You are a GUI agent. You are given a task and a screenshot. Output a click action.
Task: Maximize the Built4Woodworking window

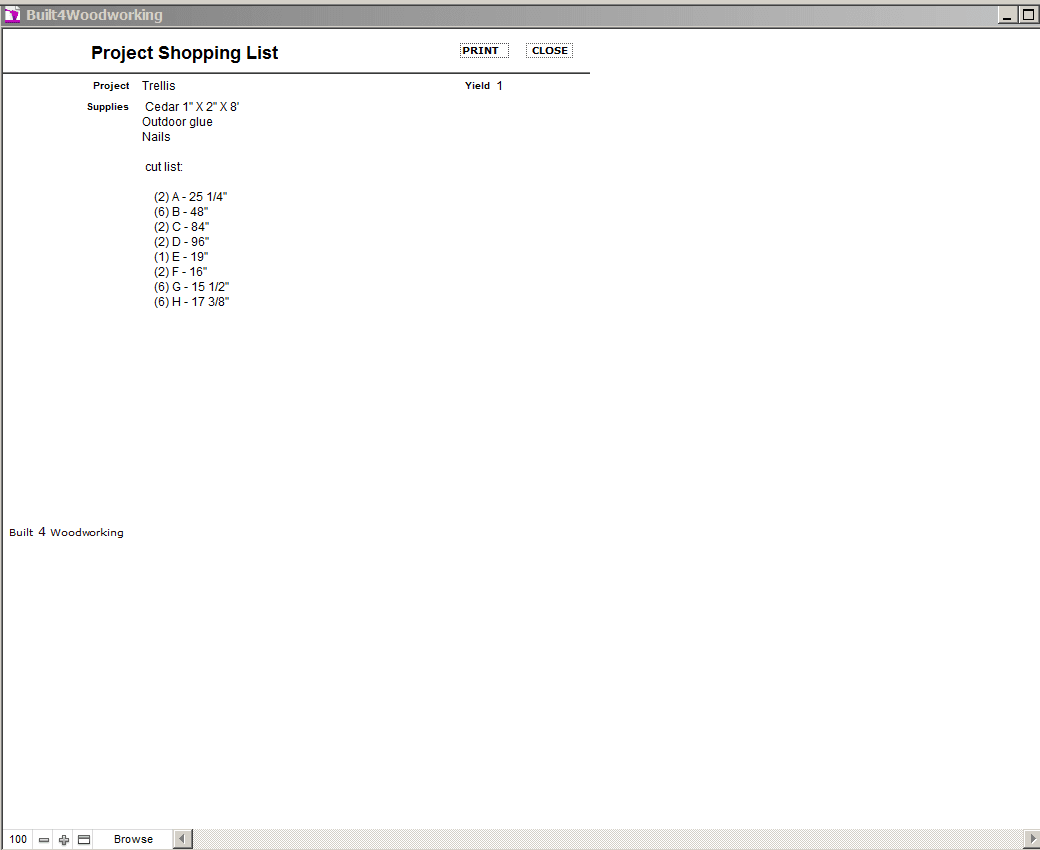1027,15
